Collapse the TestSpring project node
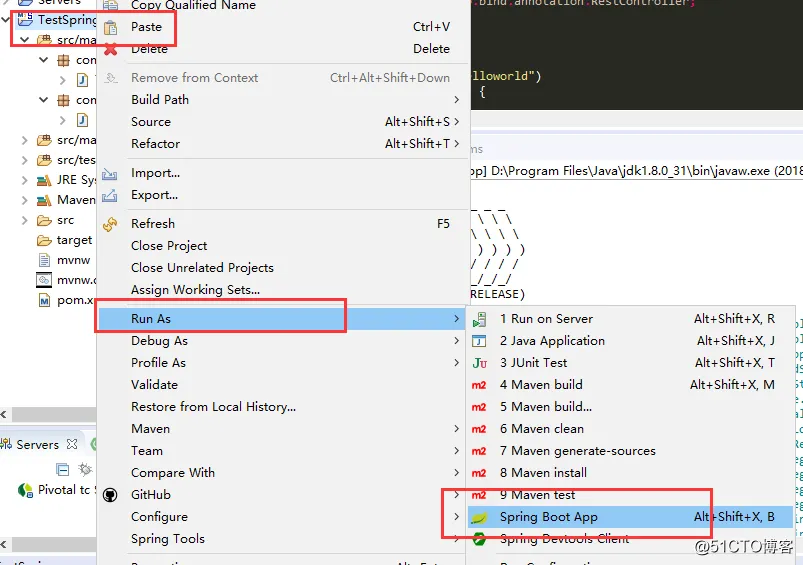 point(6,20)
